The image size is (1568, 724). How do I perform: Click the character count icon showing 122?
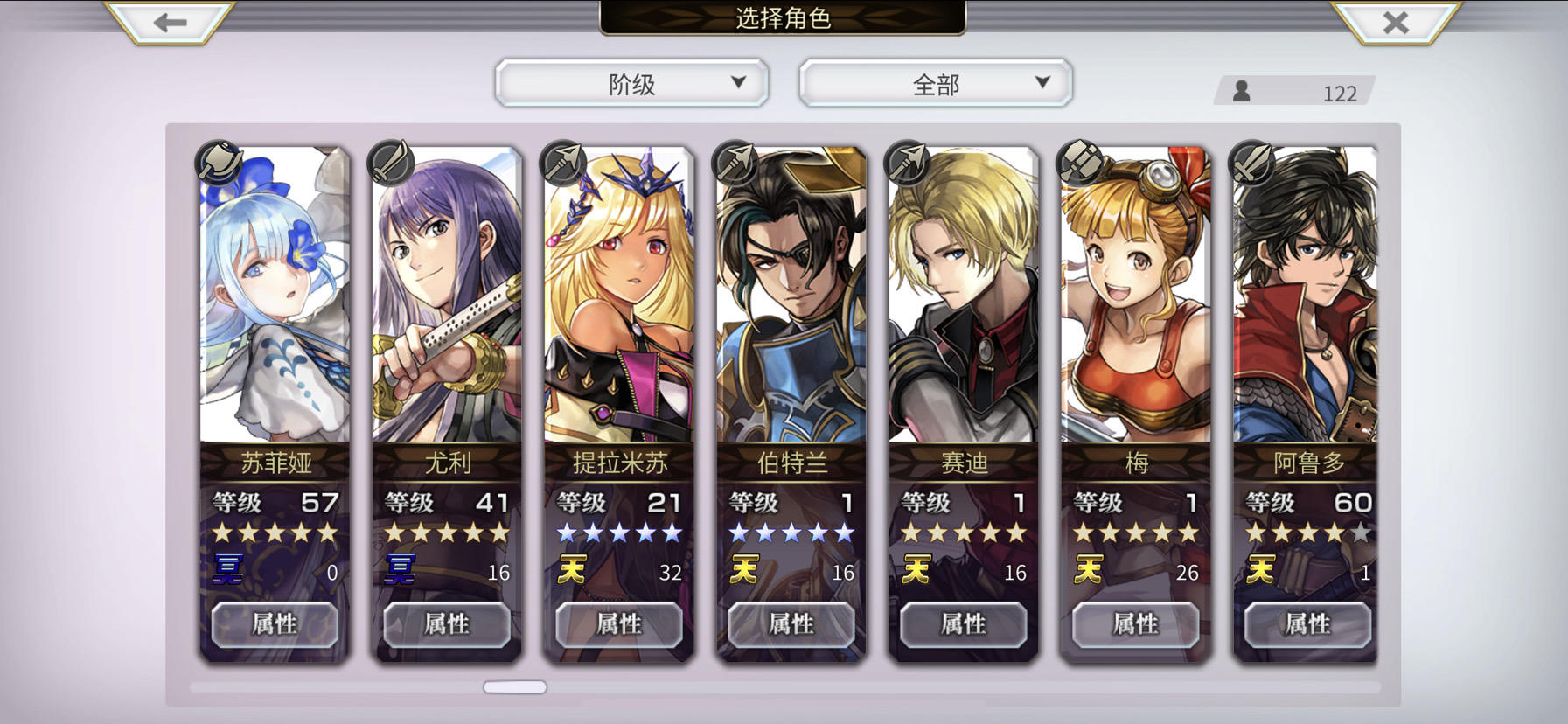[1241, 91]
